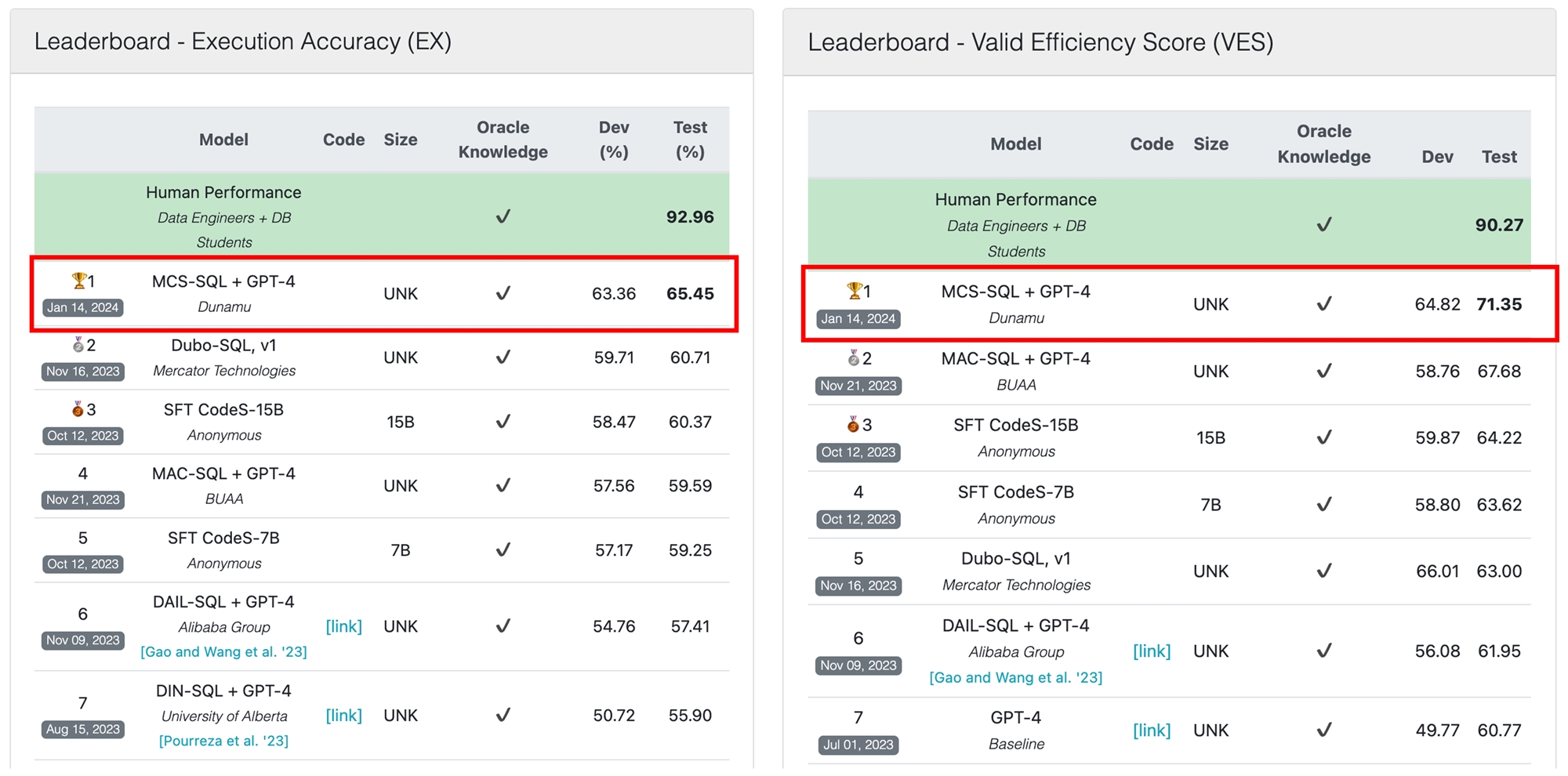The width and height of the screenshot is (1568, 776).
Task: Click the Oracle Knowledge checkmark for VES GPT-4 Baseline
Action: (1323, 730)
